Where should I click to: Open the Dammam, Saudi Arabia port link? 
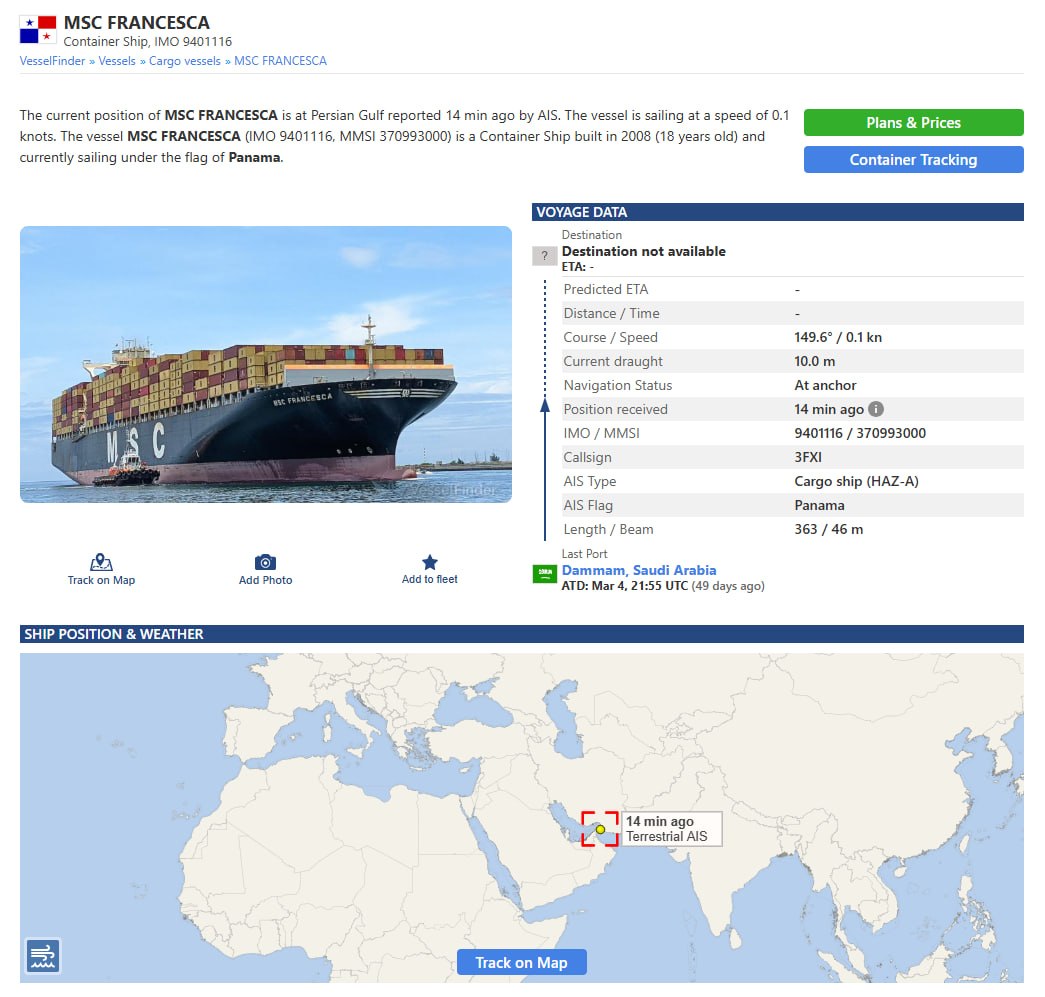tap(639, 570)
